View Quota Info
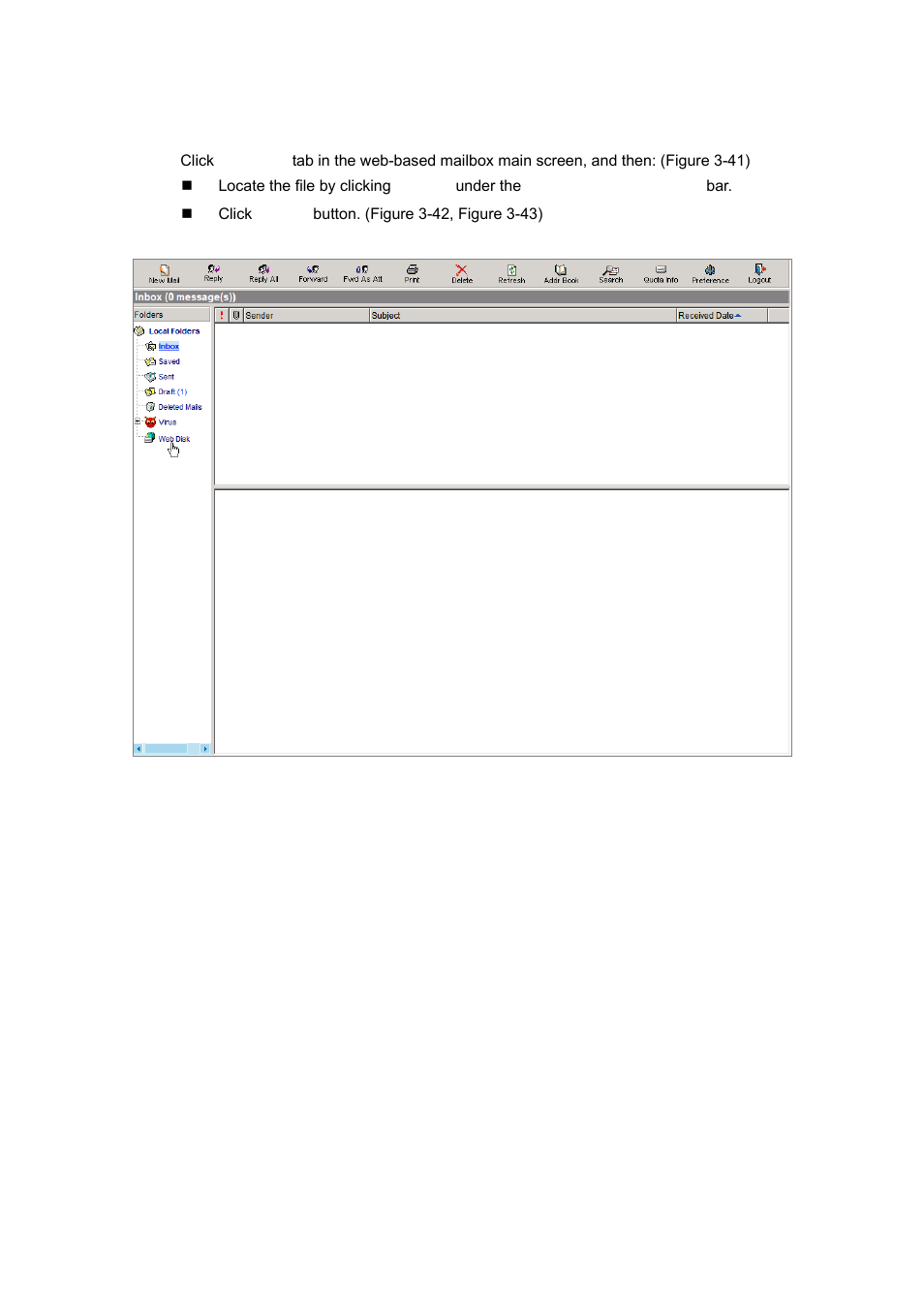The image size is (924, 1308). tap(661, 273)
